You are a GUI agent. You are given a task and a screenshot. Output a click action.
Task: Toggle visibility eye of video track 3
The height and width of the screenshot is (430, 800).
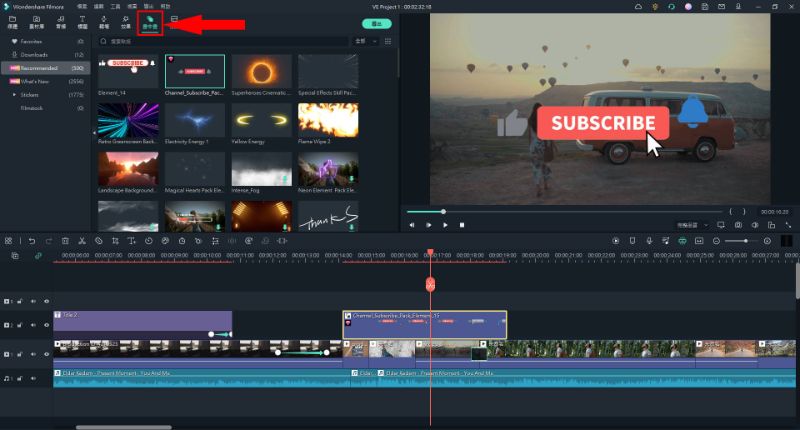tap(46, 301)
